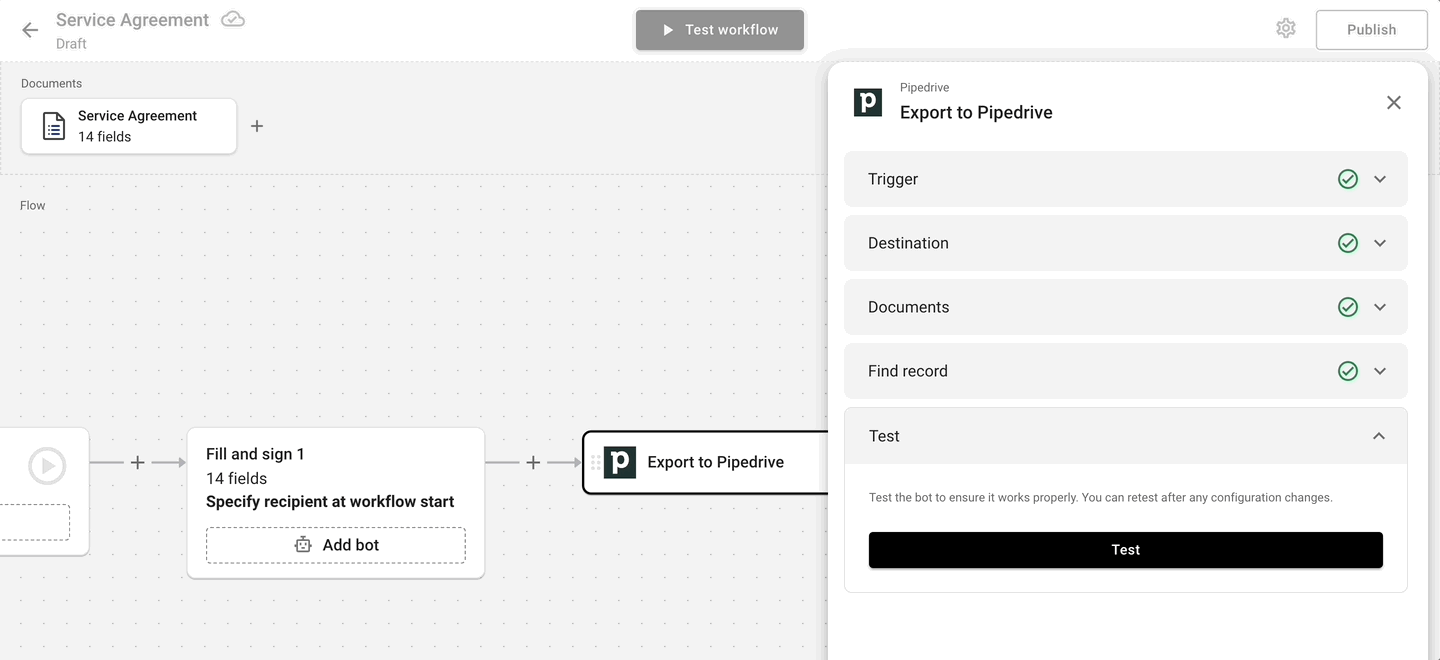Click Documents section green checkmark
This screenshot has width=1440, height=660.
[1348, 307]
